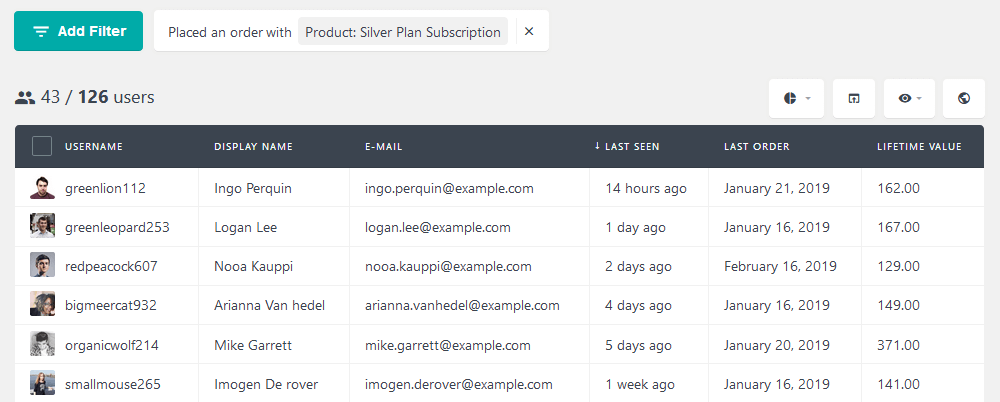Click the E-mail column header
This screenshot has height=402, width=1000.
tap(383, 147)
